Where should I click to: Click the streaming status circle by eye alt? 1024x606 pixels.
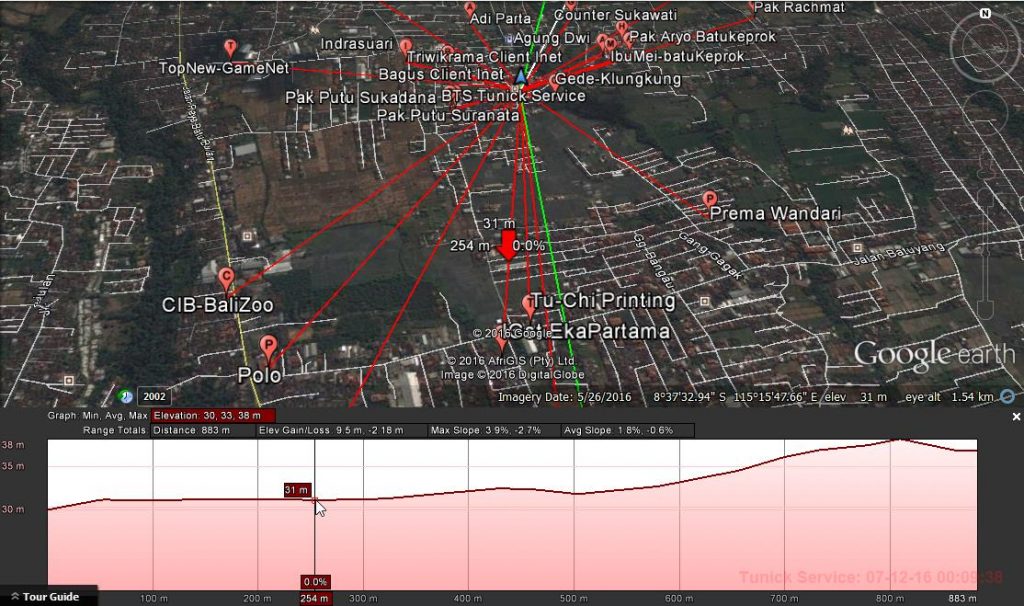click(x=1008, y=396)
